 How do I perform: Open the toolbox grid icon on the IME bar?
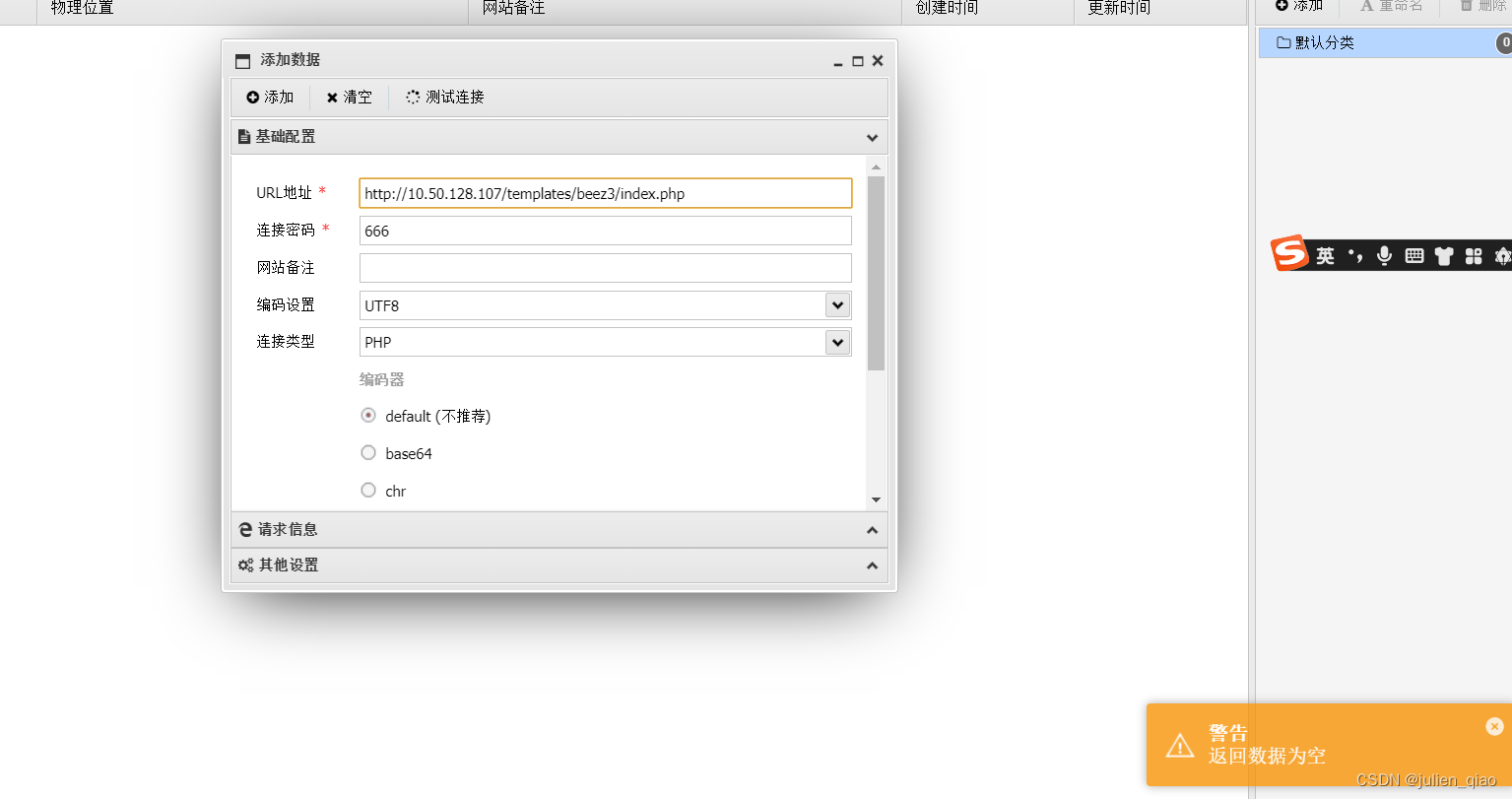tap(1474, 256)
